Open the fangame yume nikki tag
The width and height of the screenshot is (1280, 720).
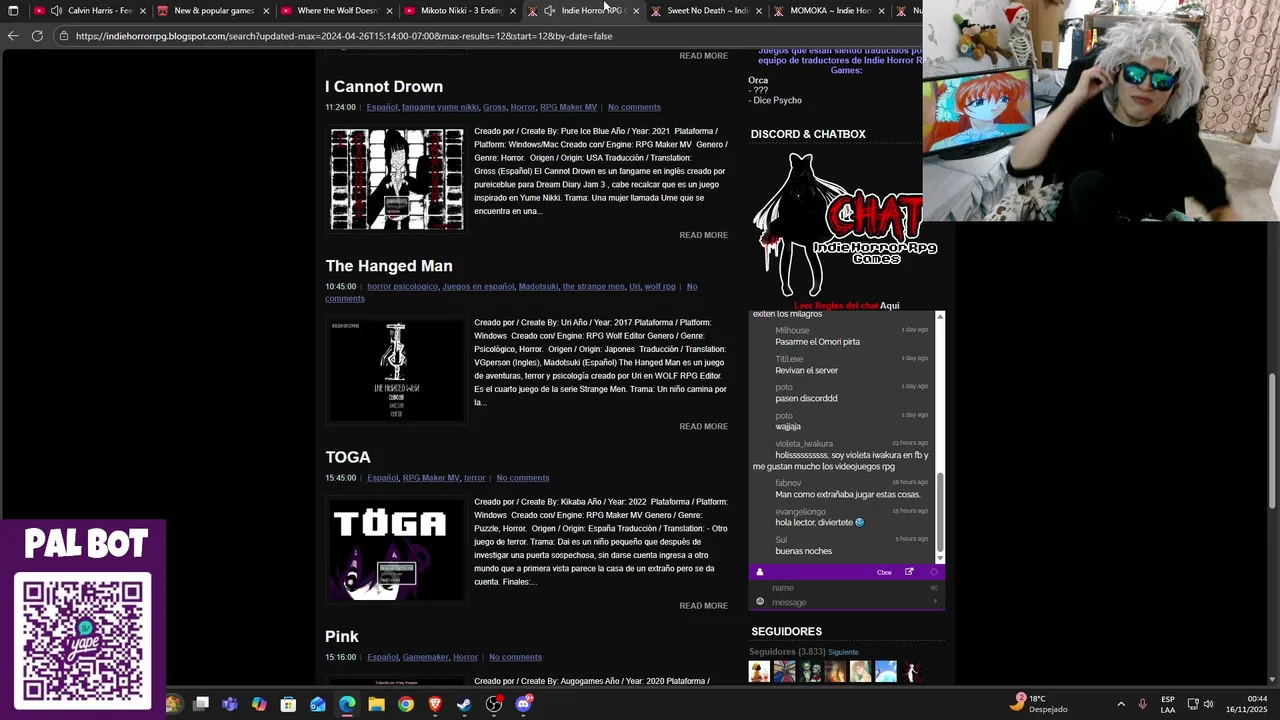click(x=440, y=107)
